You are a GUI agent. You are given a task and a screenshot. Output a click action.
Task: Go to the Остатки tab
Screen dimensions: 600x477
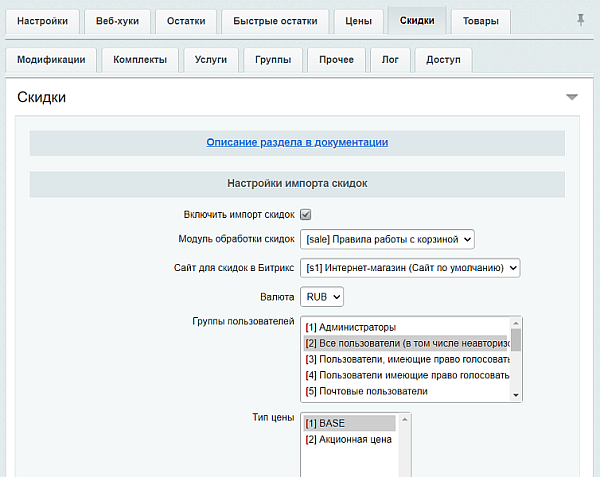[x=184, y=21]
